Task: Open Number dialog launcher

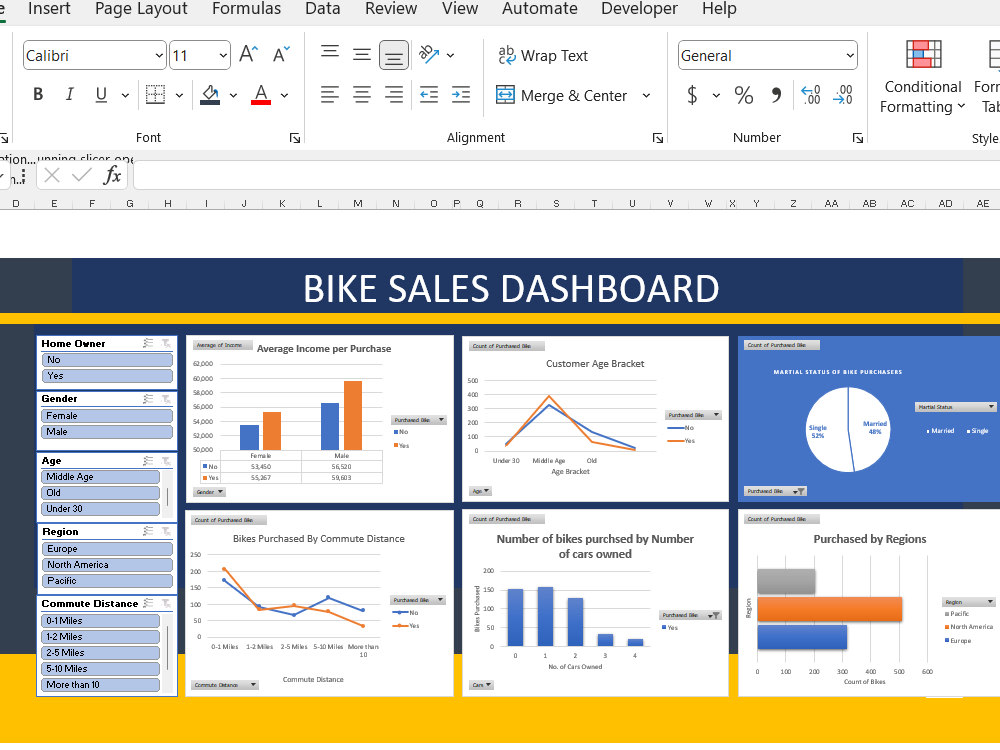Action: [858, 138]
